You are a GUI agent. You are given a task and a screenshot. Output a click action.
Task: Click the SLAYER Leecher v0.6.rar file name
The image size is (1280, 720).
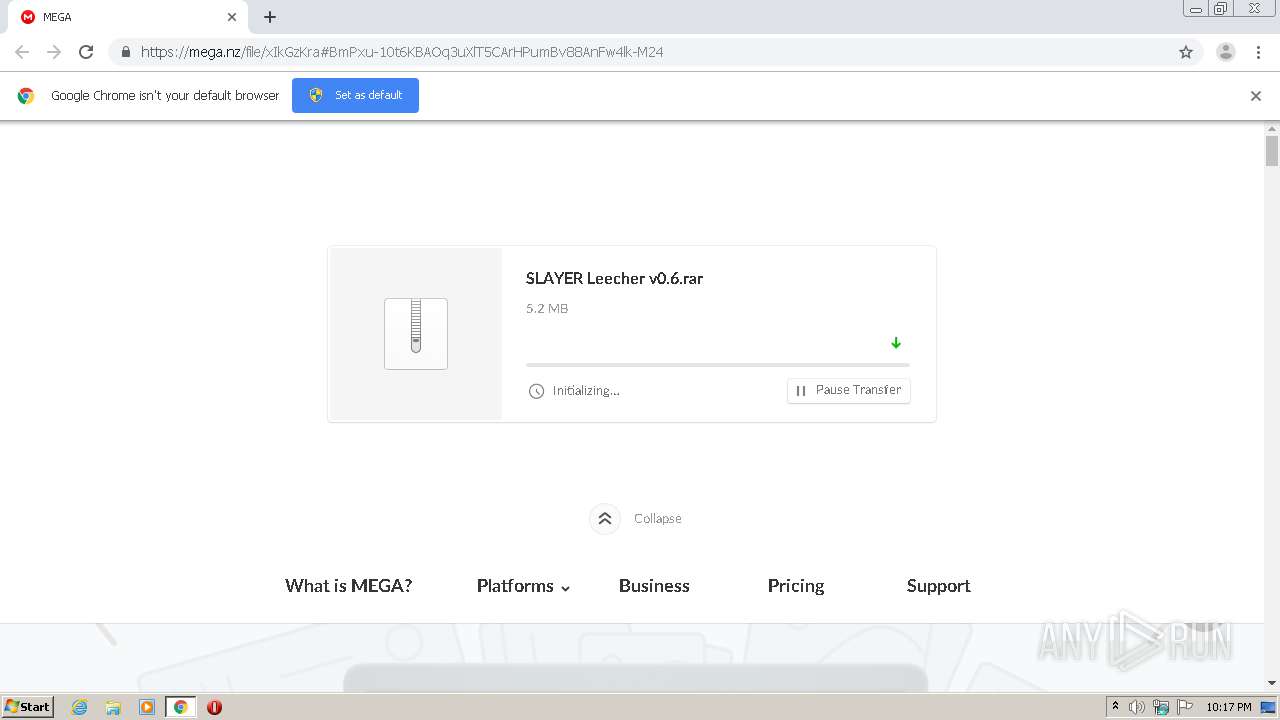pos(614,278)
